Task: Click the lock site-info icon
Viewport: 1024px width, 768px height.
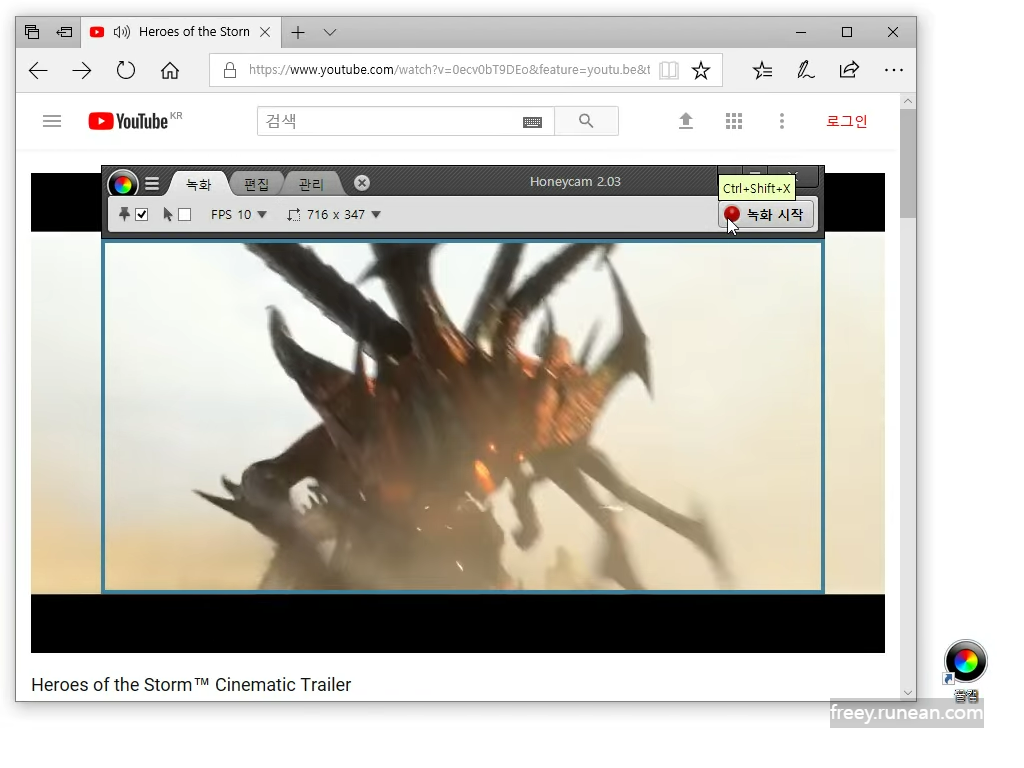Action: click(229, 70)
